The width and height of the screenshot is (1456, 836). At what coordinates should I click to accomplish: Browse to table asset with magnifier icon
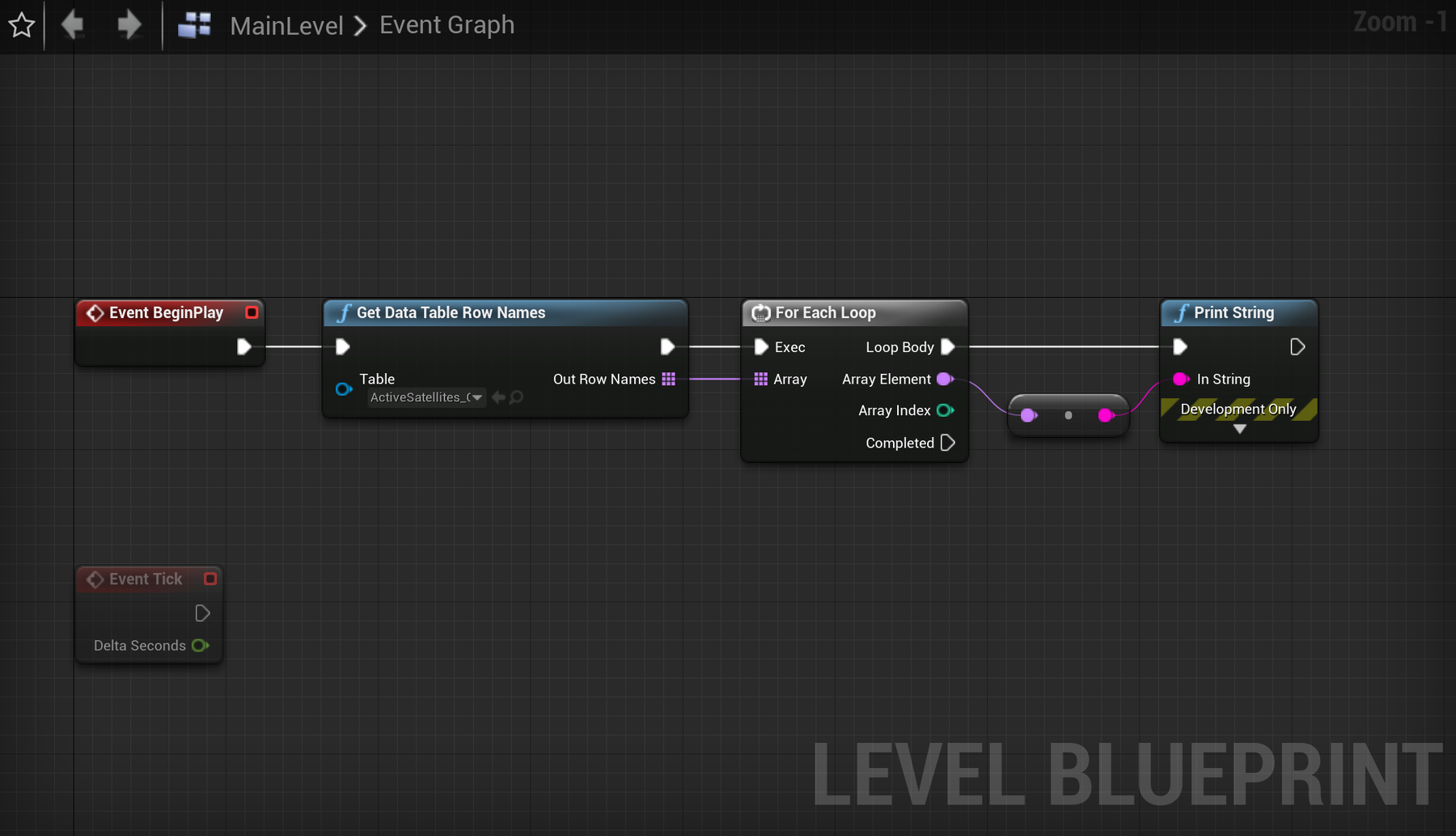tap(516, 397)
